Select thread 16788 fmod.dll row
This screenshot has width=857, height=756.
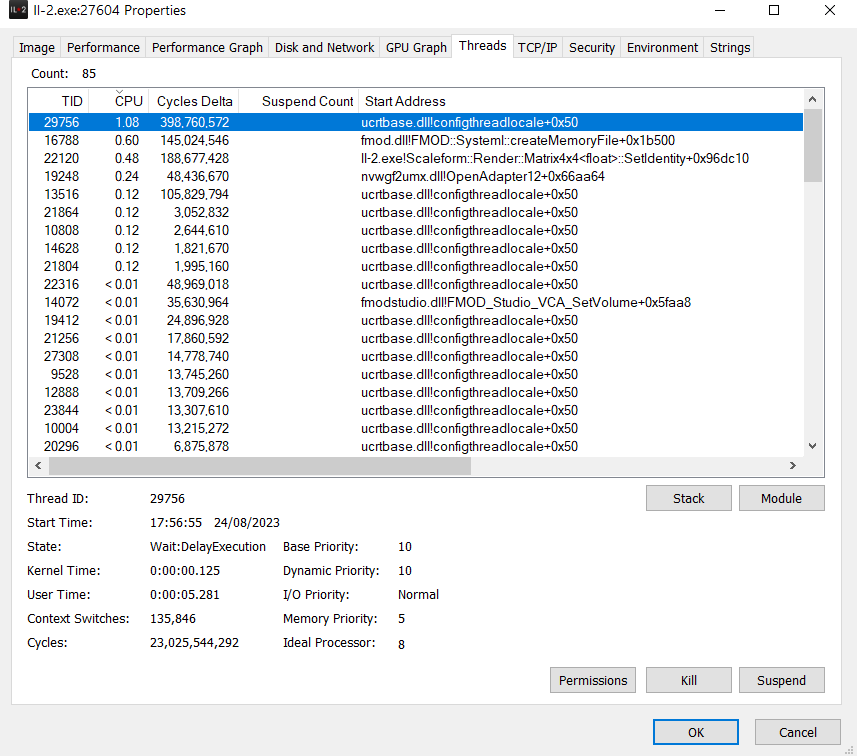[415, 140]
